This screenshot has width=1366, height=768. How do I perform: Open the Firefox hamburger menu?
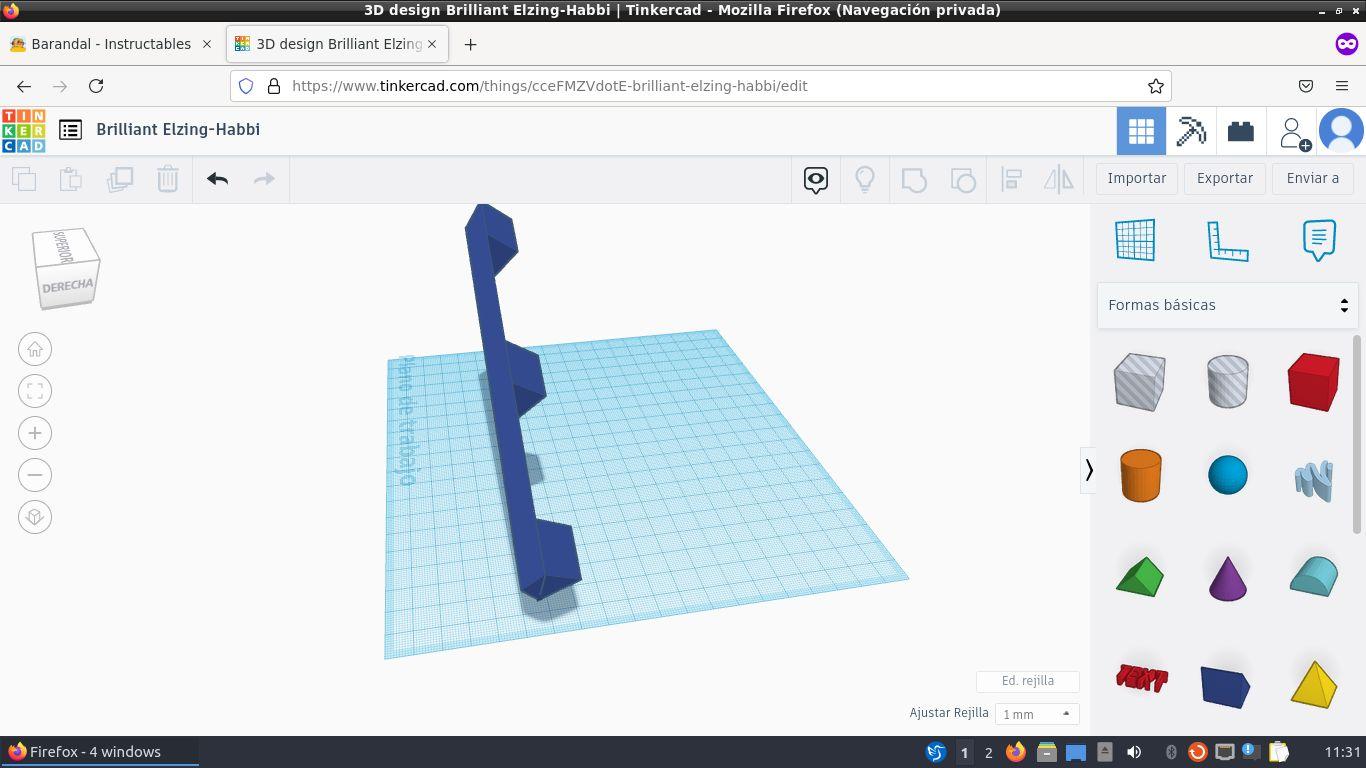pos(1342,86)
